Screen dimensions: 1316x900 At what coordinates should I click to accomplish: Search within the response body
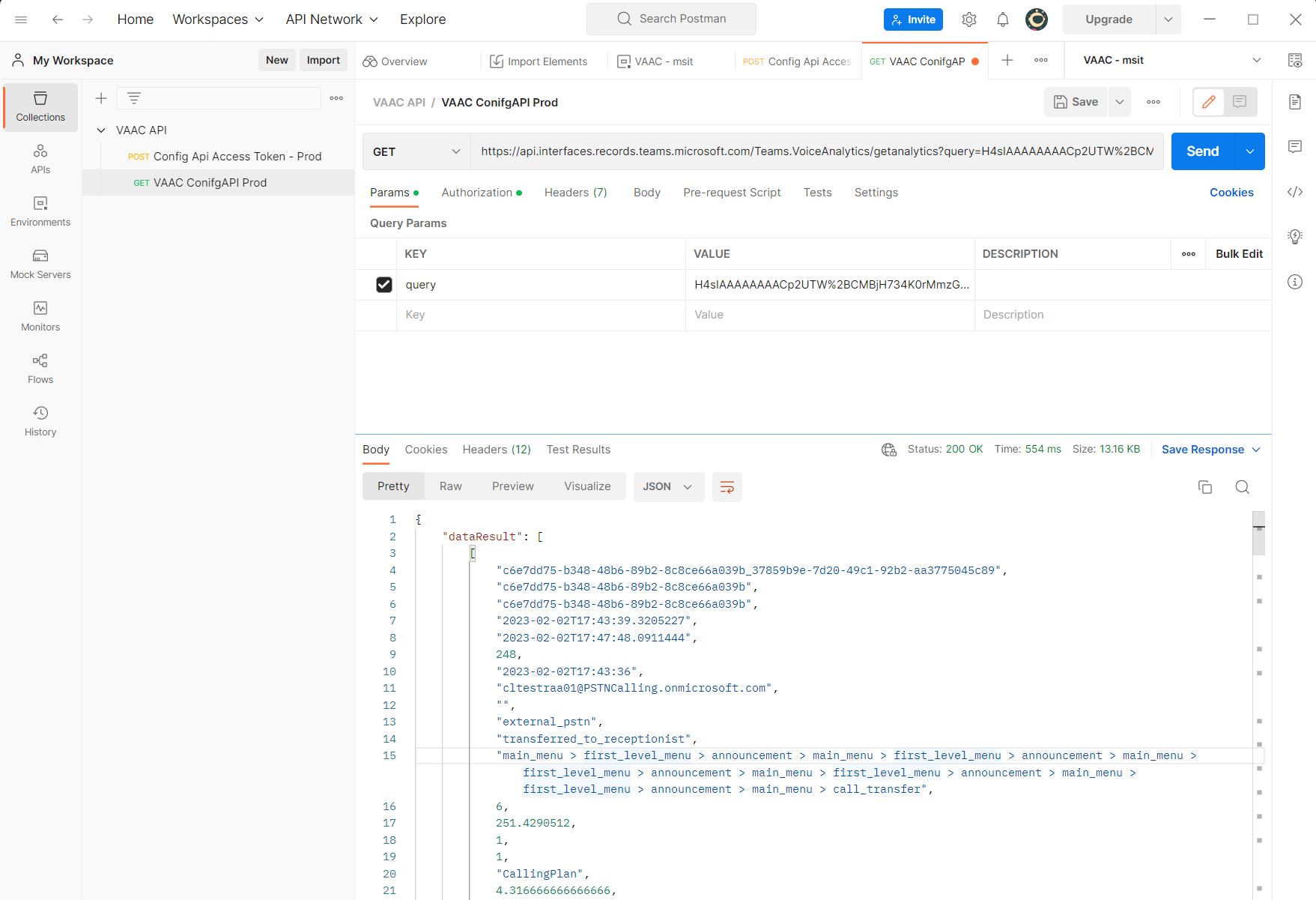click(1242, 487)
